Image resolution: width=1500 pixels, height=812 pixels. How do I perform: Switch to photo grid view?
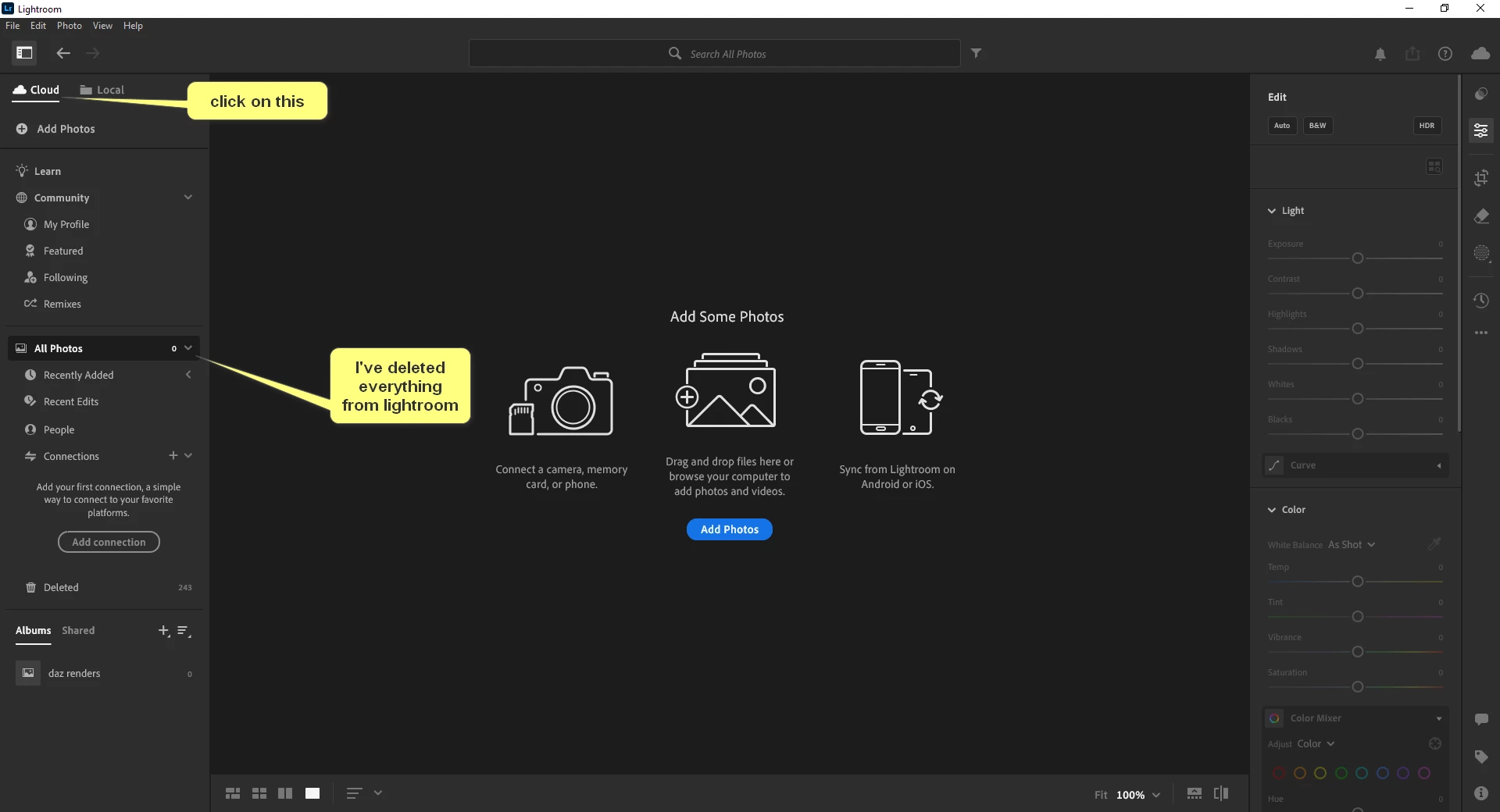coord(233,793)
